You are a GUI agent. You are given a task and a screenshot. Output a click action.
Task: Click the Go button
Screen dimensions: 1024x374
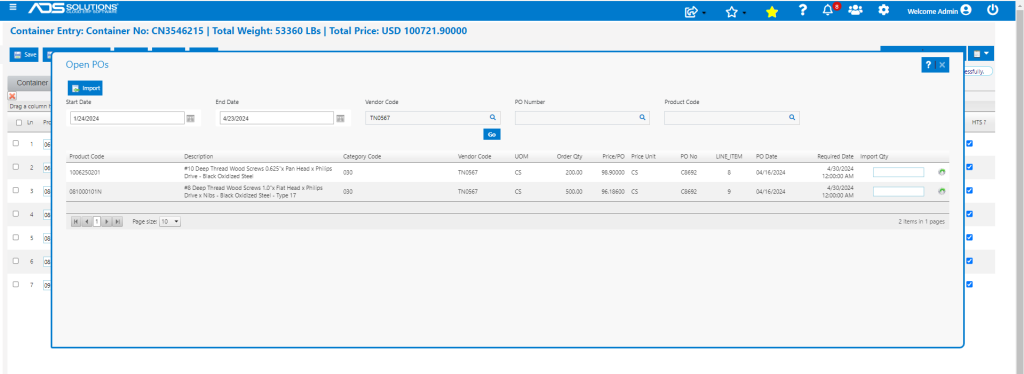point(492,134)
